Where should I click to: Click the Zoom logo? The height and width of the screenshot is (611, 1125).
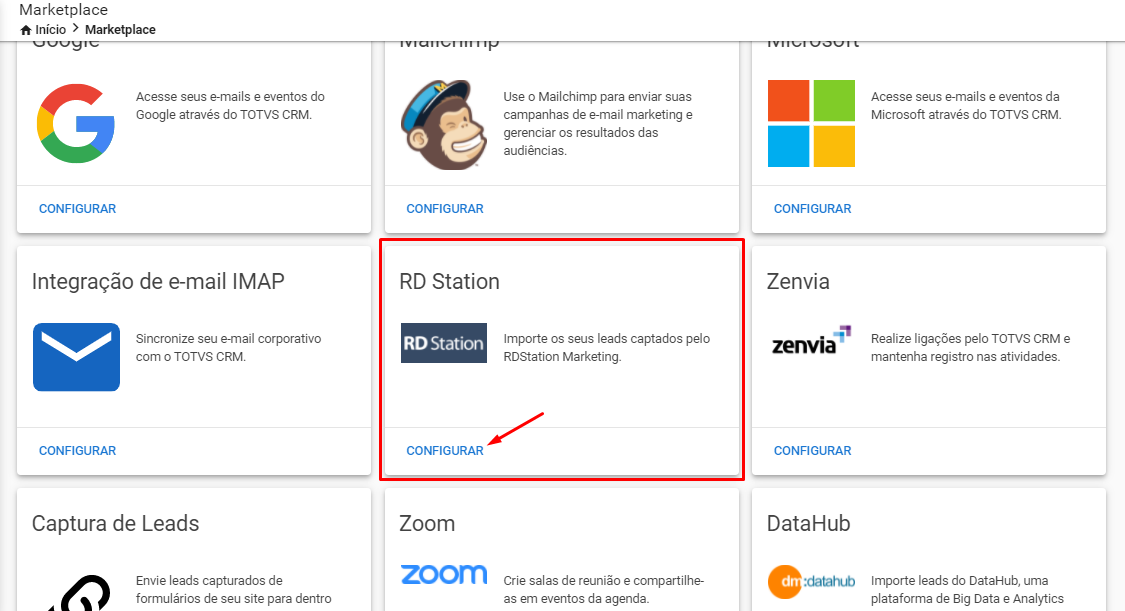click(444, 574)
